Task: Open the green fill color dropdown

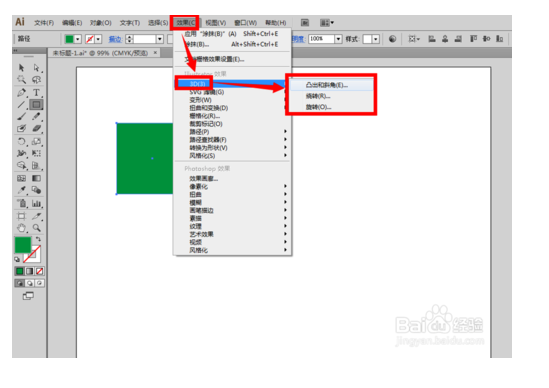Action: 78,39
